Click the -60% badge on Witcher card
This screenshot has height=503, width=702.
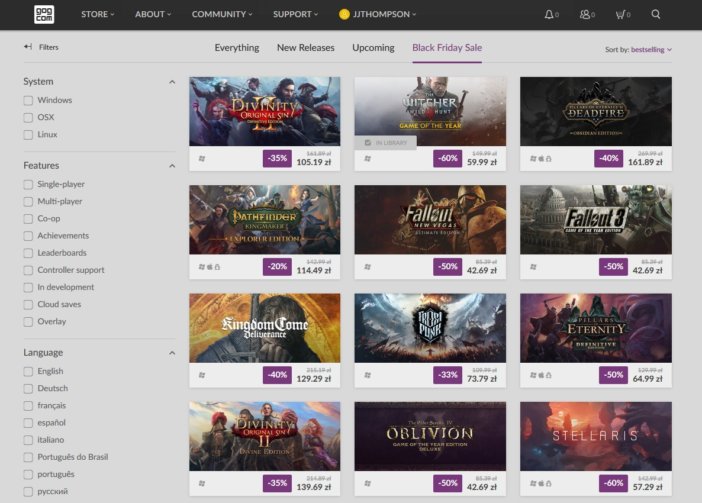tap(447, 158)
